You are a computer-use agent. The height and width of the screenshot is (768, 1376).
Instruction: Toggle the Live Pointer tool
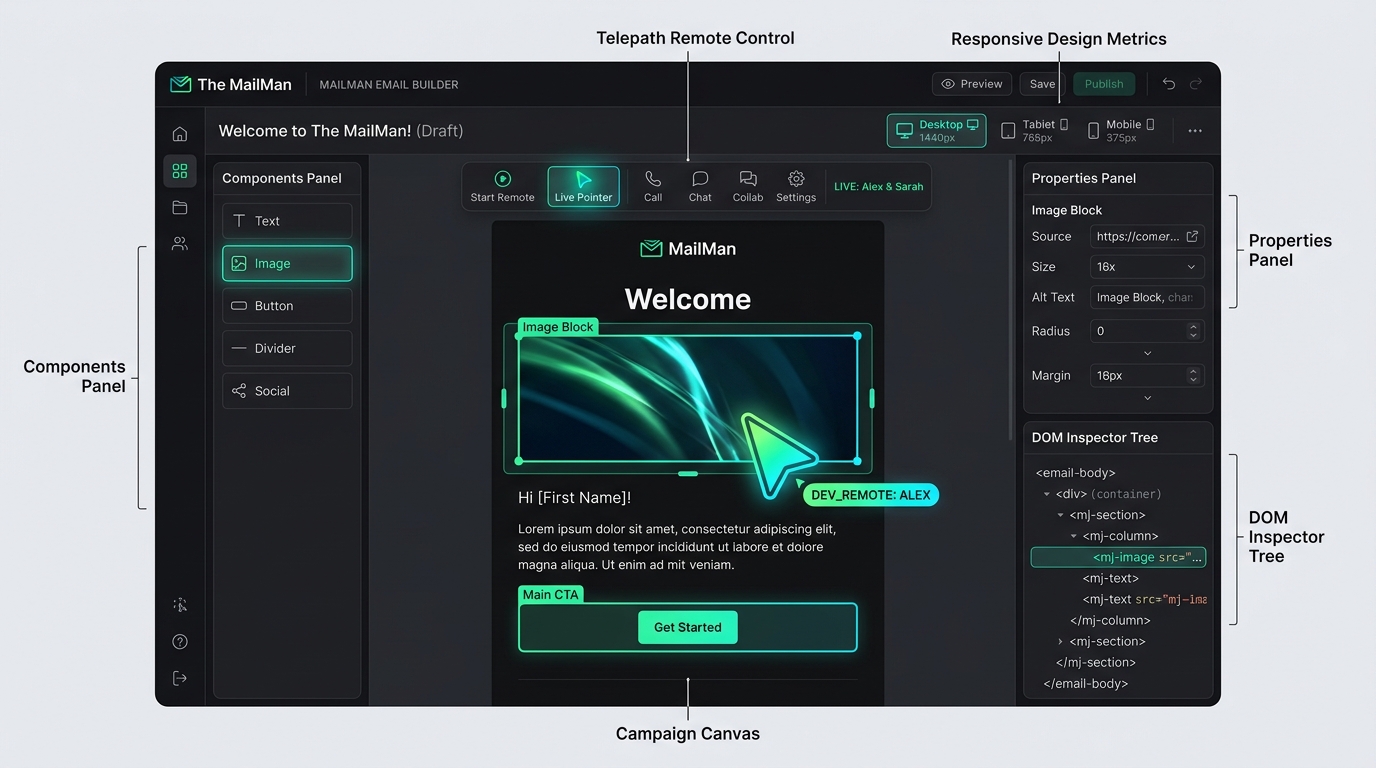tap(583, 187)
